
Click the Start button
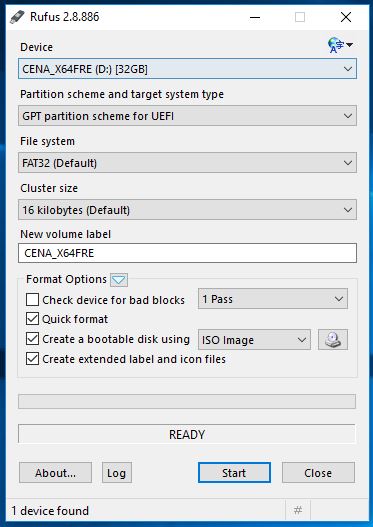[234, 473]
